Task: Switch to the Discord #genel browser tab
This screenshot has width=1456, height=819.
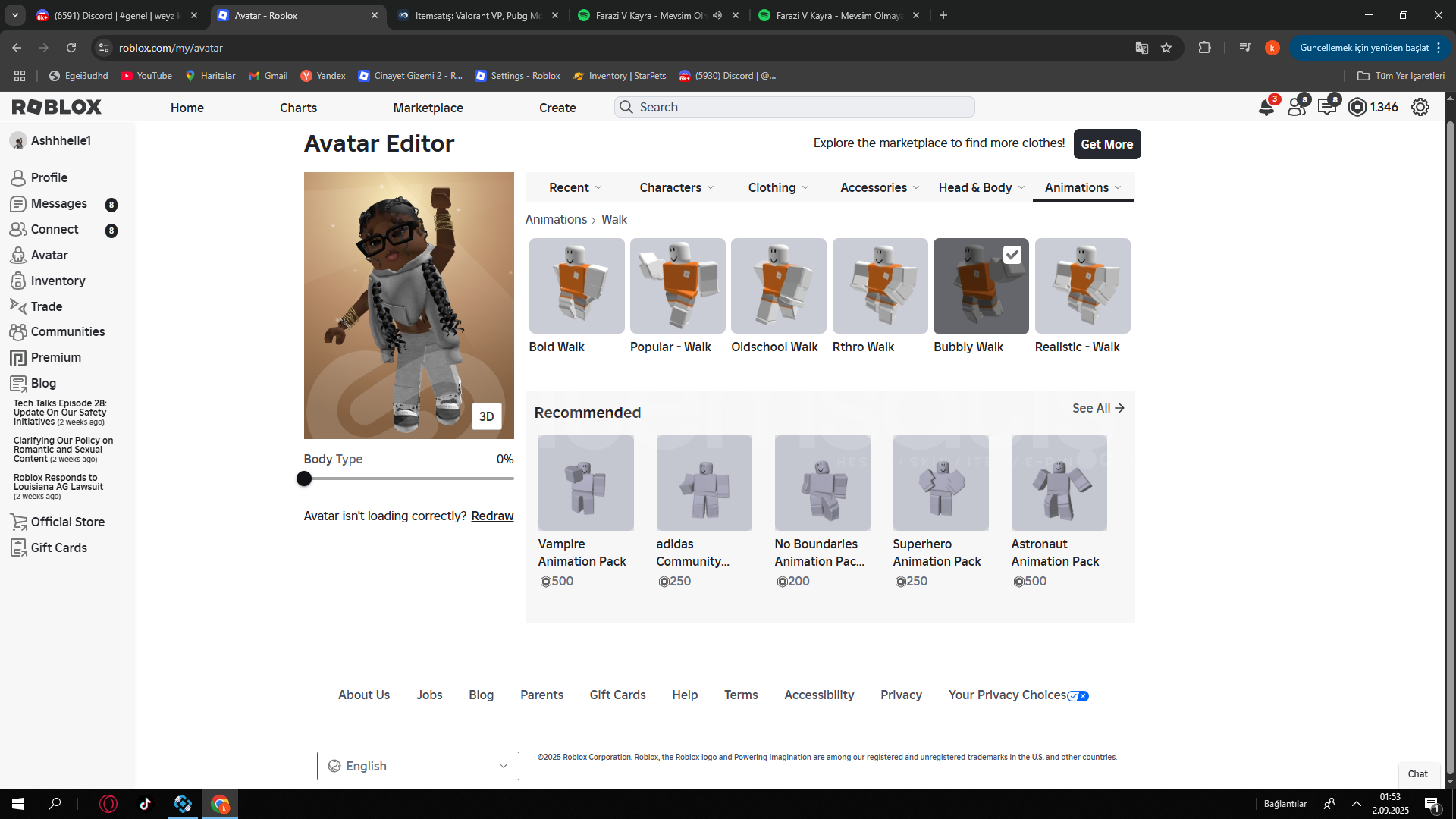Action: click(x=116, y=15)
